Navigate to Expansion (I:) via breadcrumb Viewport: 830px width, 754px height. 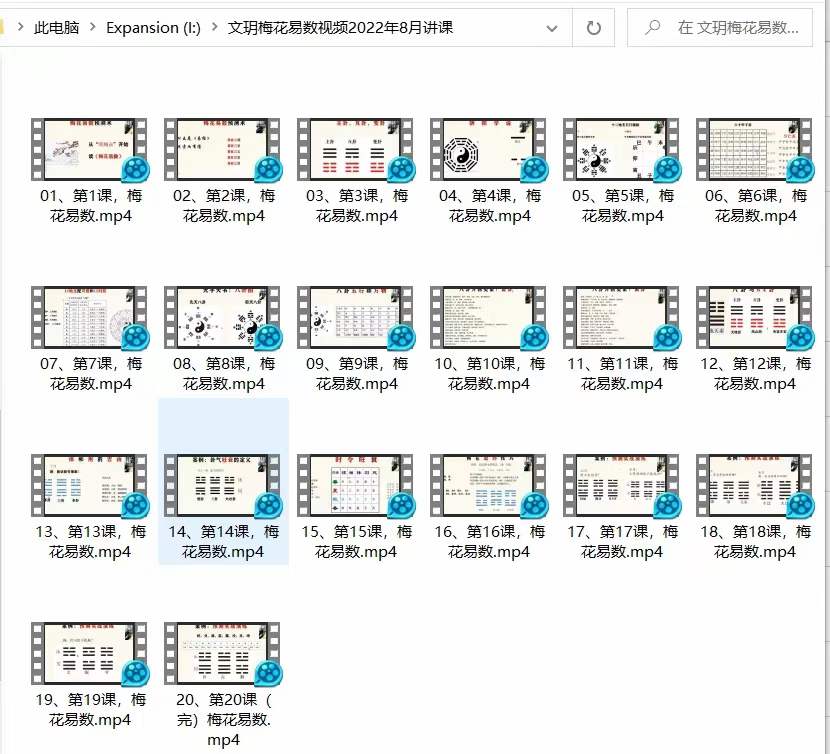tap(152, 28)
